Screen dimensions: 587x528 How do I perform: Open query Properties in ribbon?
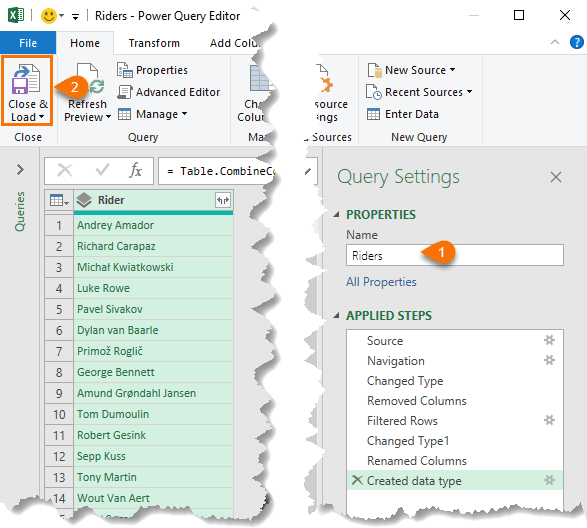(x=152, y=70)
